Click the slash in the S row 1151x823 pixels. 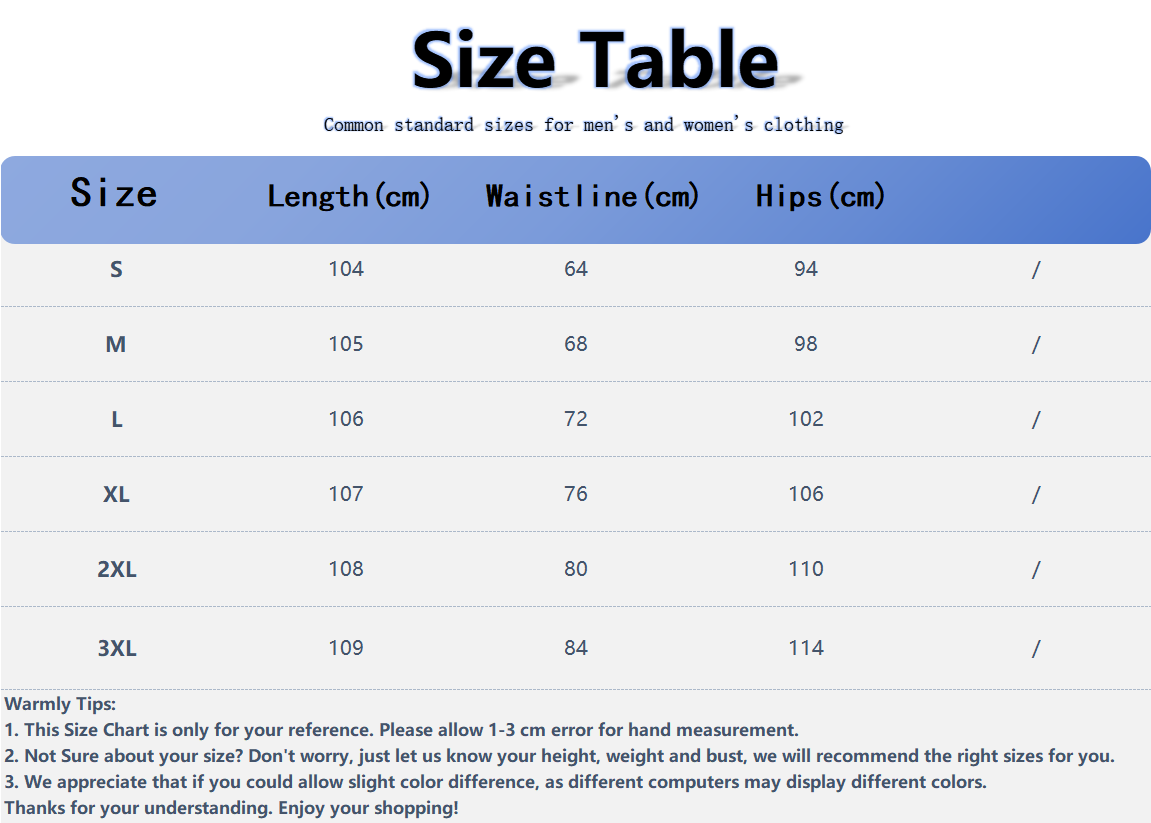(x=1036, y=269)
